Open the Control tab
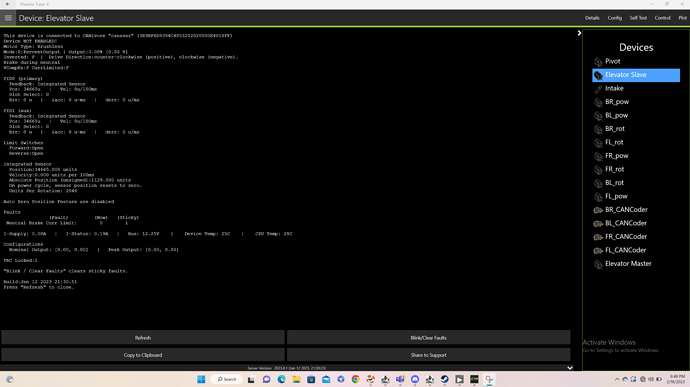The width and height of the screenshot is (690, 387). pos(662,18)
